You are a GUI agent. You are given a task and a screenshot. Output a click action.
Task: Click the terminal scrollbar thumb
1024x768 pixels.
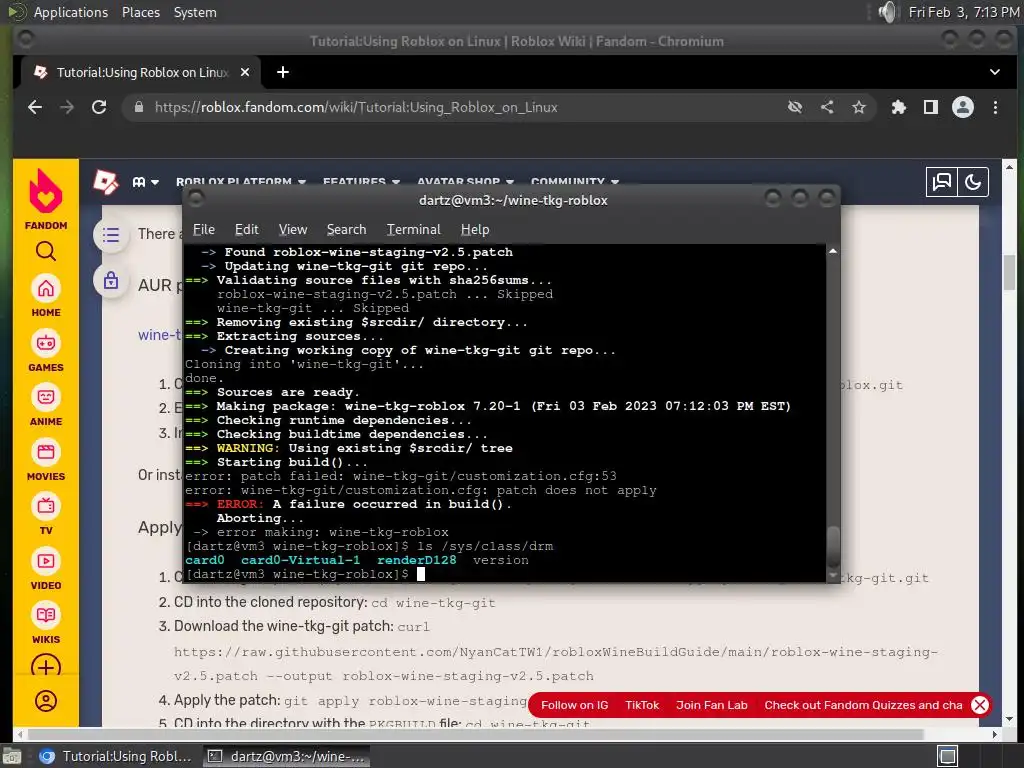point(833,547)
